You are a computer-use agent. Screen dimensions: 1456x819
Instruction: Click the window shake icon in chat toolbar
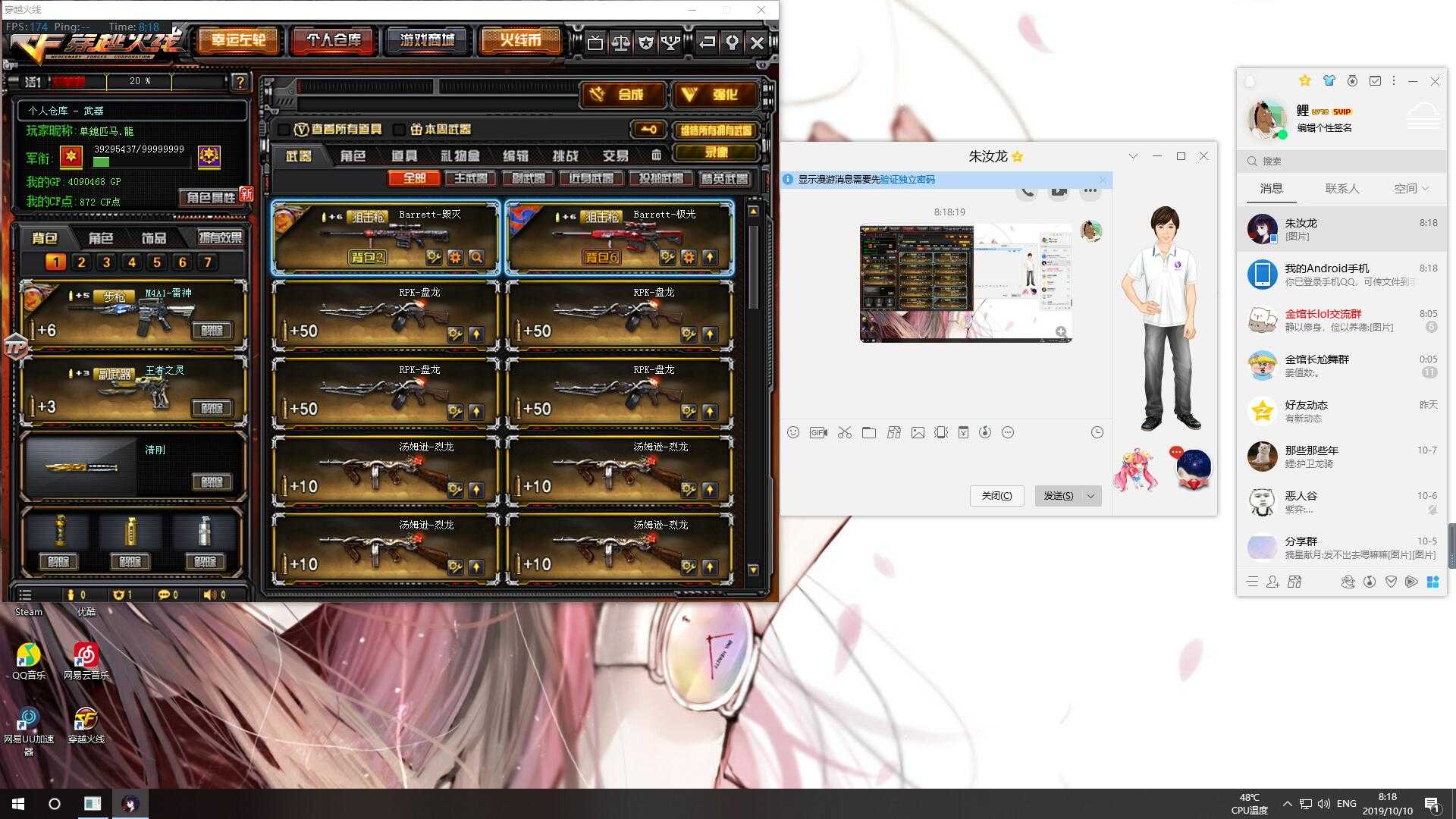coord(941,432)
